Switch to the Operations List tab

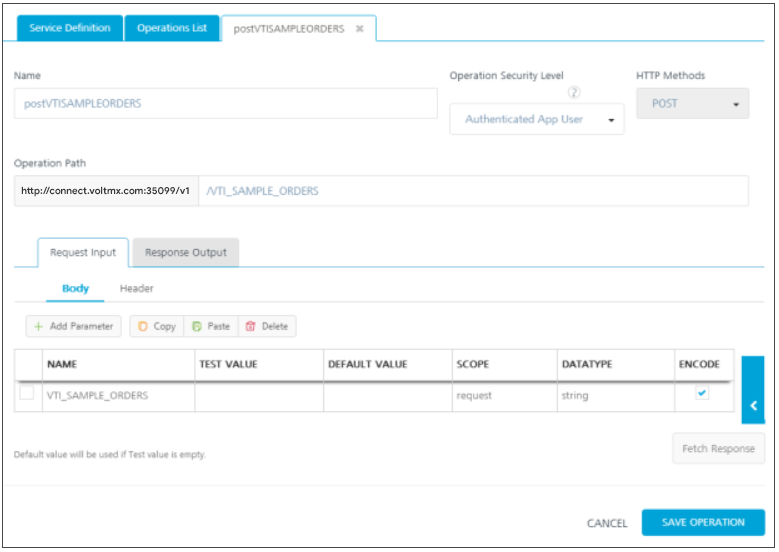pyautogui.click(x=172, y=28)
